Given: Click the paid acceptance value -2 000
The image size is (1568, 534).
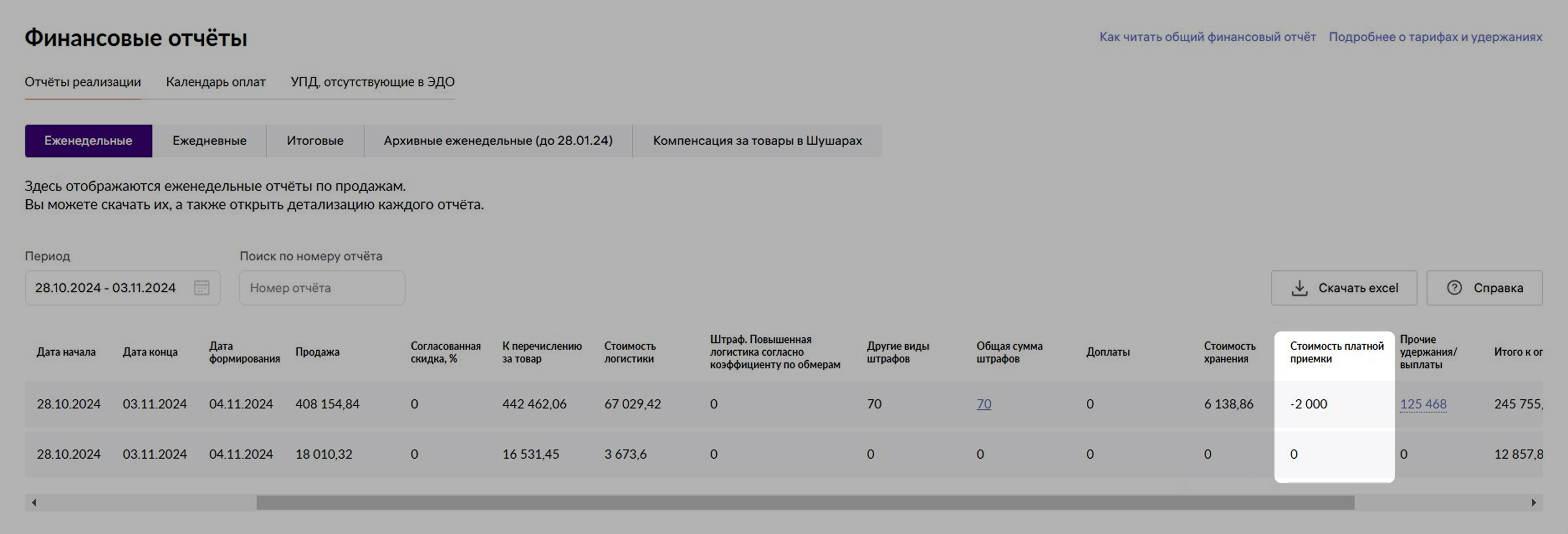Looking at the screenshot, I should tap(1309, 404).
